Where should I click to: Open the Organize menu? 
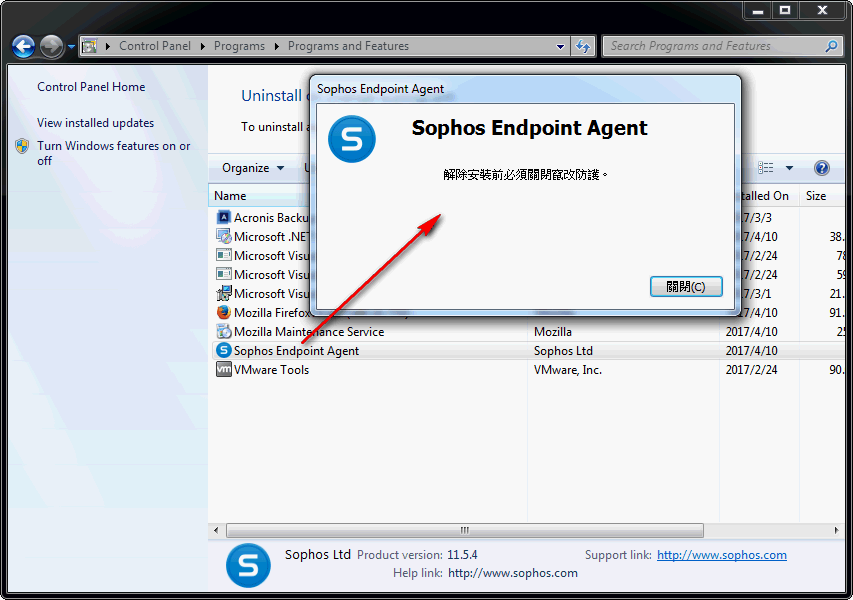[x=253, y=168]
